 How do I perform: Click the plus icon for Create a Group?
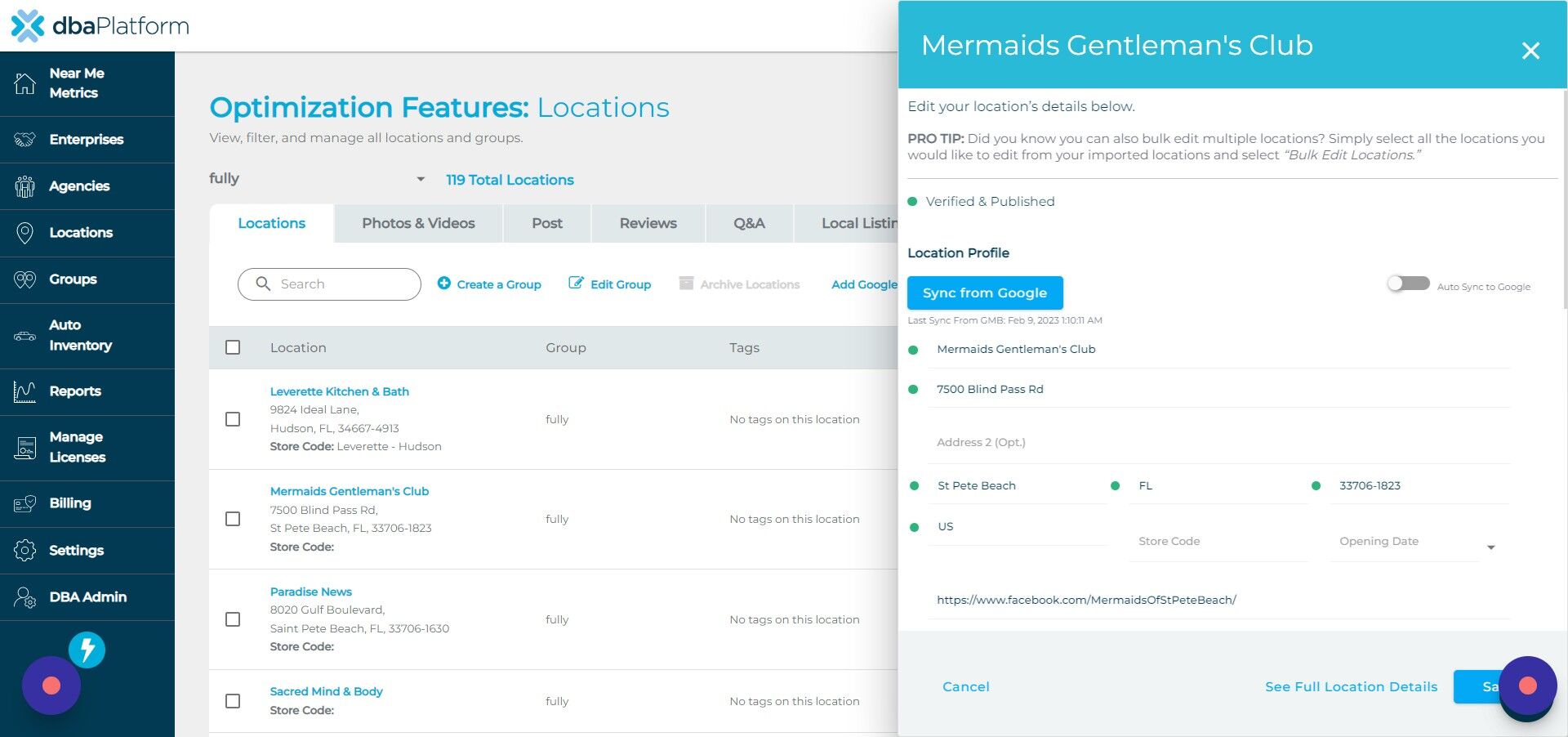pyautogui.click(x=444, y=283)
